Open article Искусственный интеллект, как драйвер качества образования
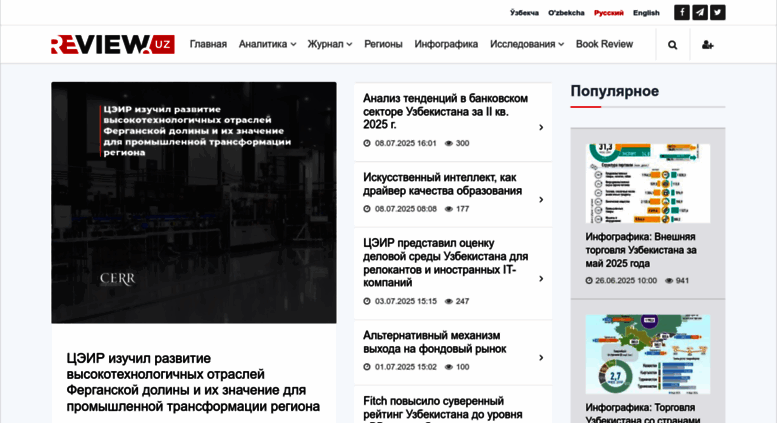 pos(442,184)
